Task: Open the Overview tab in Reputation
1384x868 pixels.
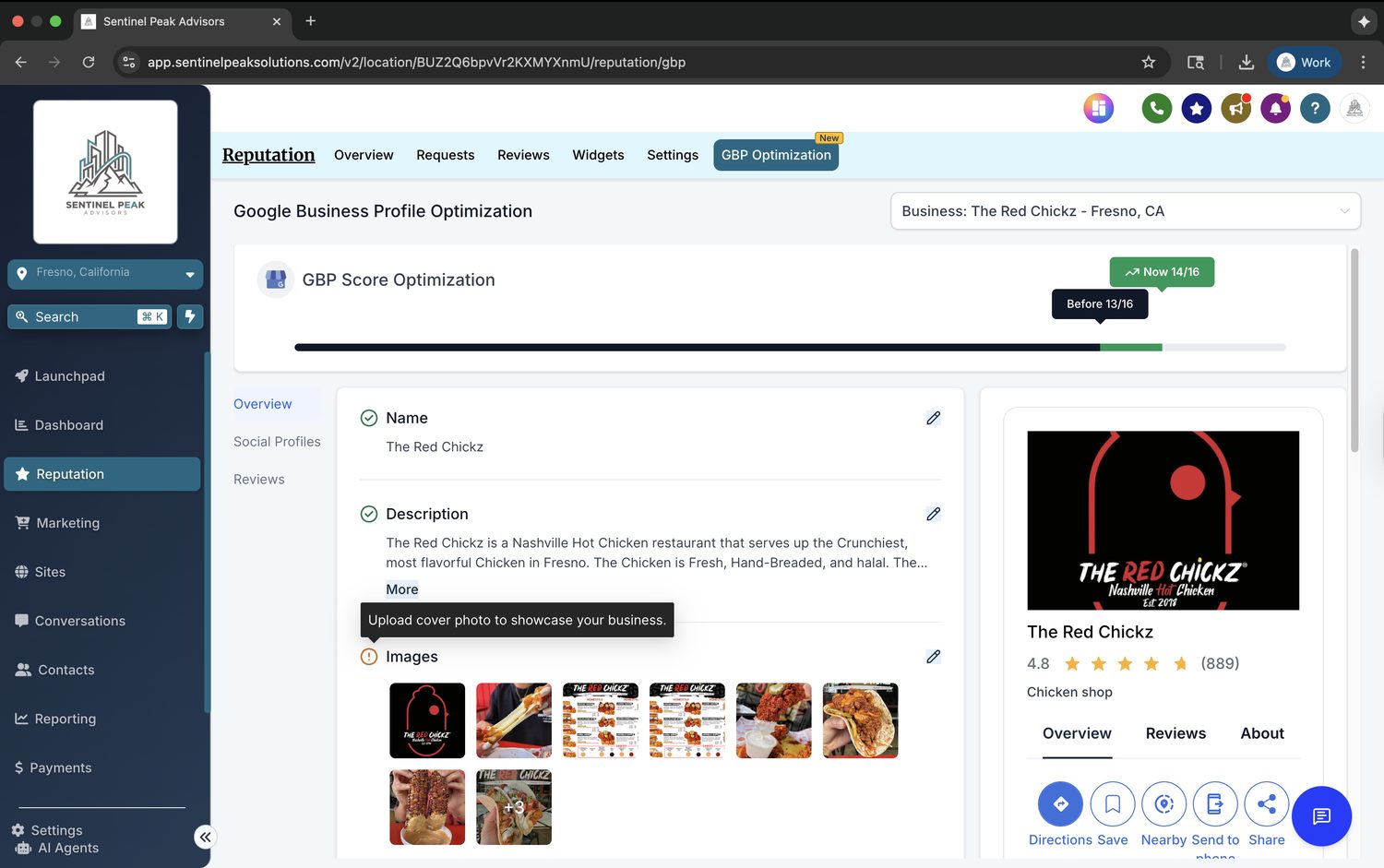Action: (364, 155)
